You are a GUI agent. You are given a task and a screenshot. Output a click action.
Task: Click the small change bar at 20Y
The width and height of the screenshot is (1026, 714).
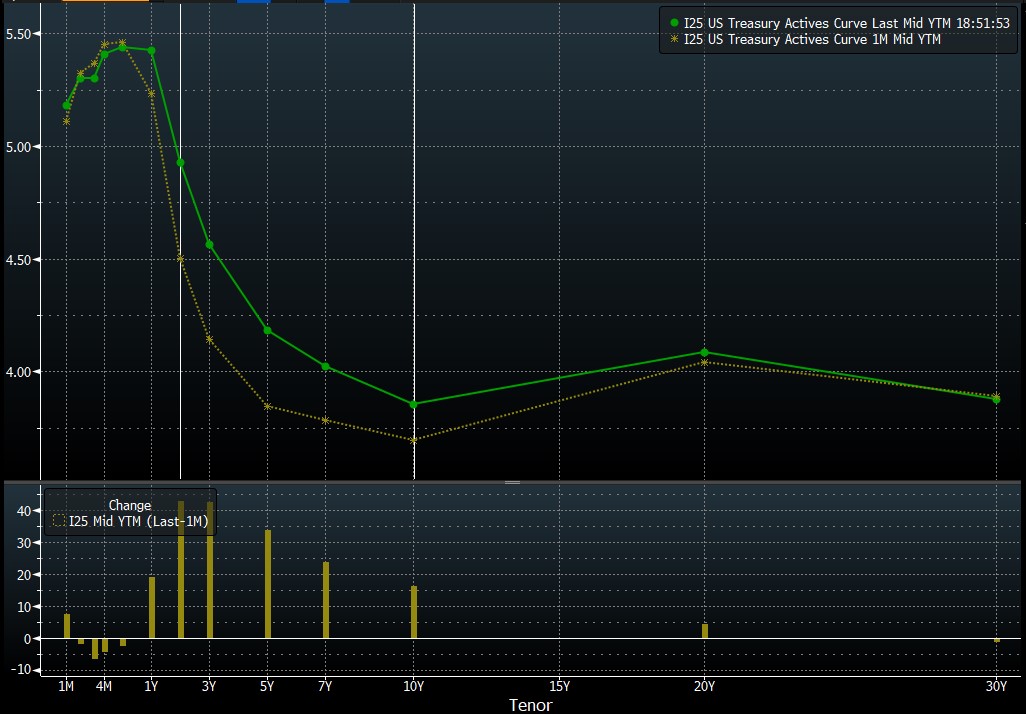[705, 631]
